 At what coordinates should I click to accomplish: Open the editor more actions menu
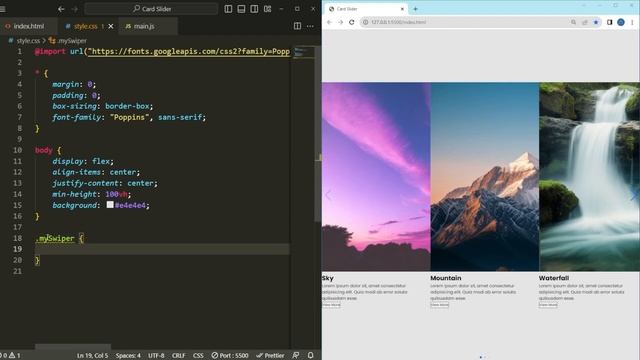click(310, 26)
